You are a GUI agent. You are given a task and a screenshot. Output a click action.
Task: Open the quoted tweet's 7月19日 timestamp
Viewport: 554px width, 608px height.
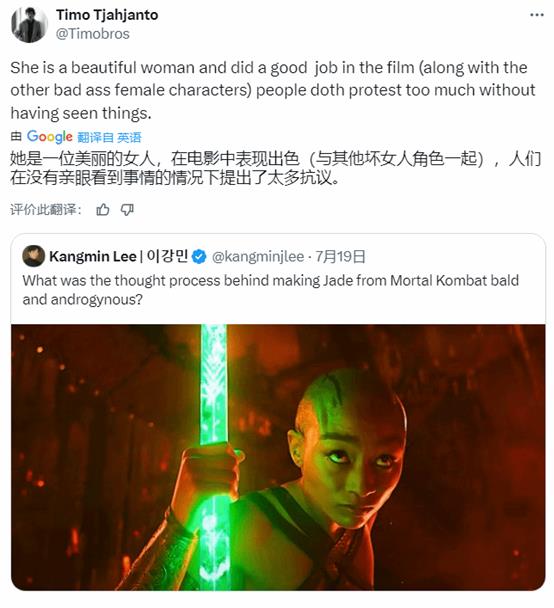click(x=340, y=257)
